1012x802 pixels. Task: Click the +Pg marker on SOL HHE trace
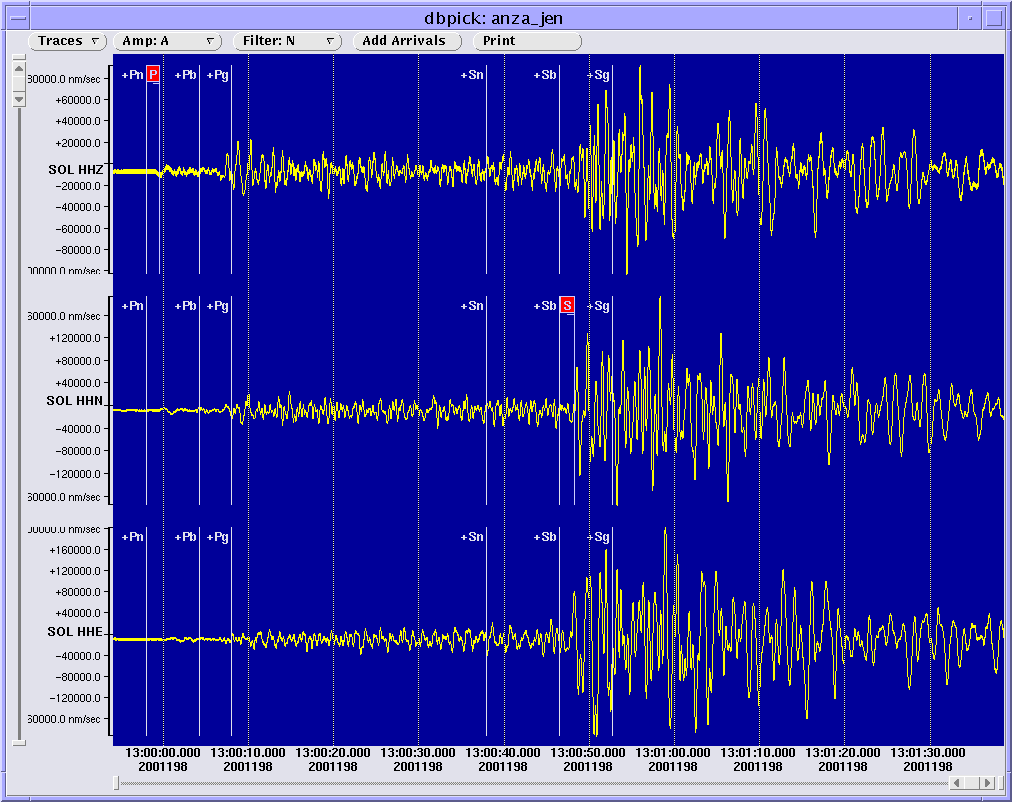point(218,537)
